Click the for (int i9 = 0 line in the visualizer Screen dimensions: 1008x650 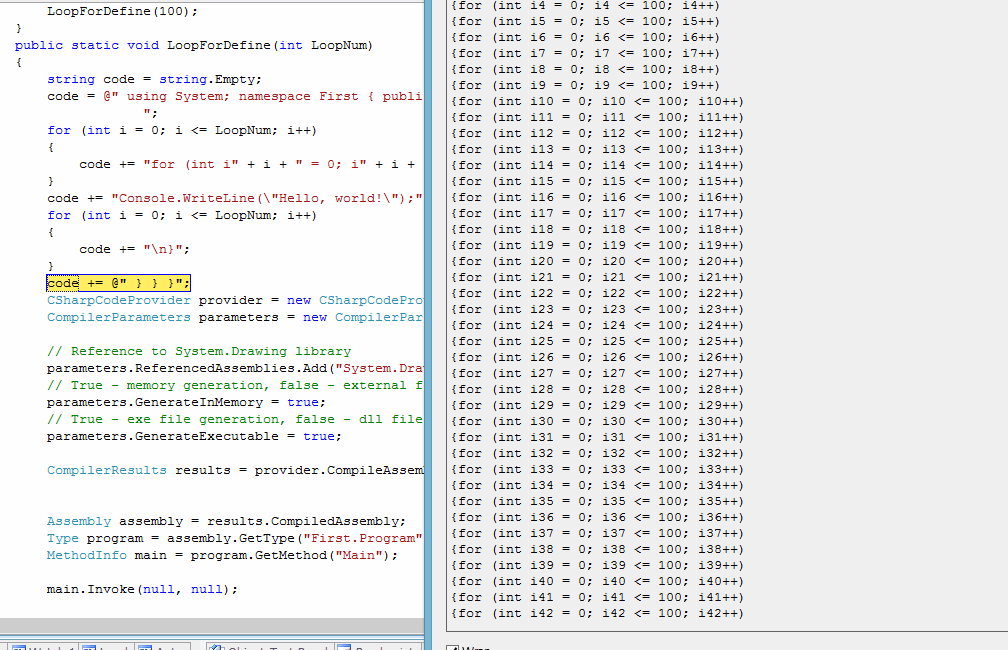tap(586, 85)
